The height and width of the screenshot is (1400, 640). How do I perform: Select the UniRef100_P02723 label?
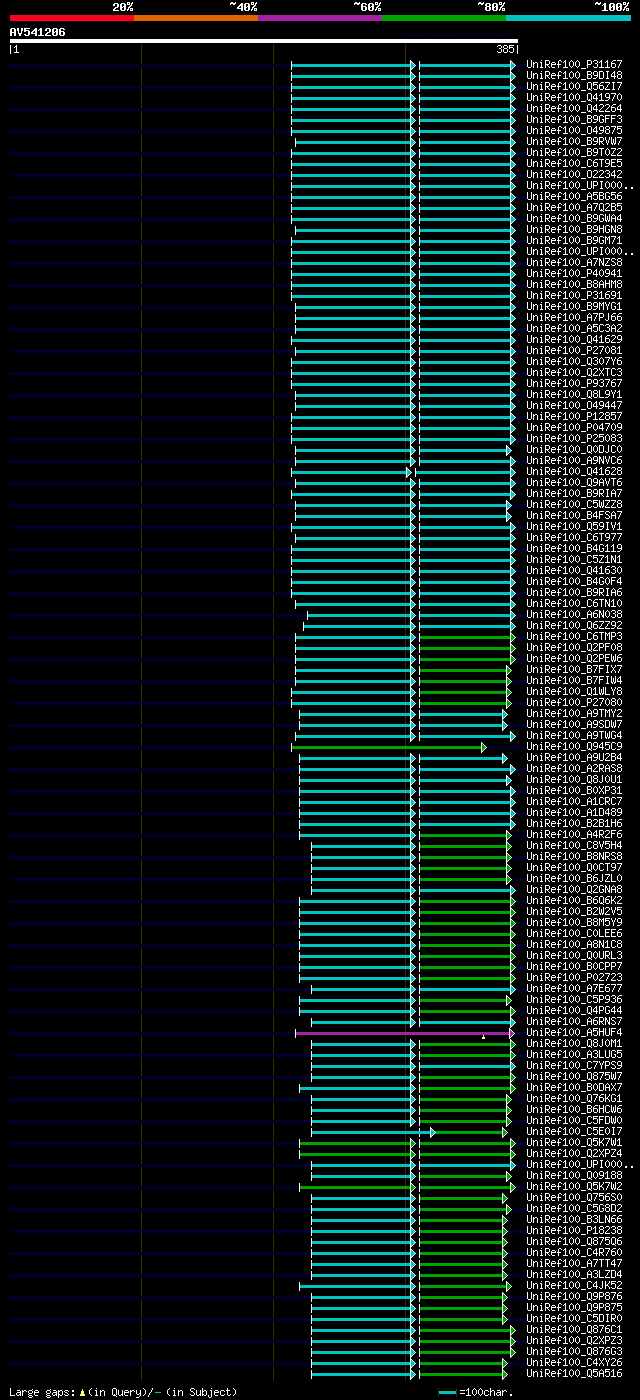[x=574, y=977]
